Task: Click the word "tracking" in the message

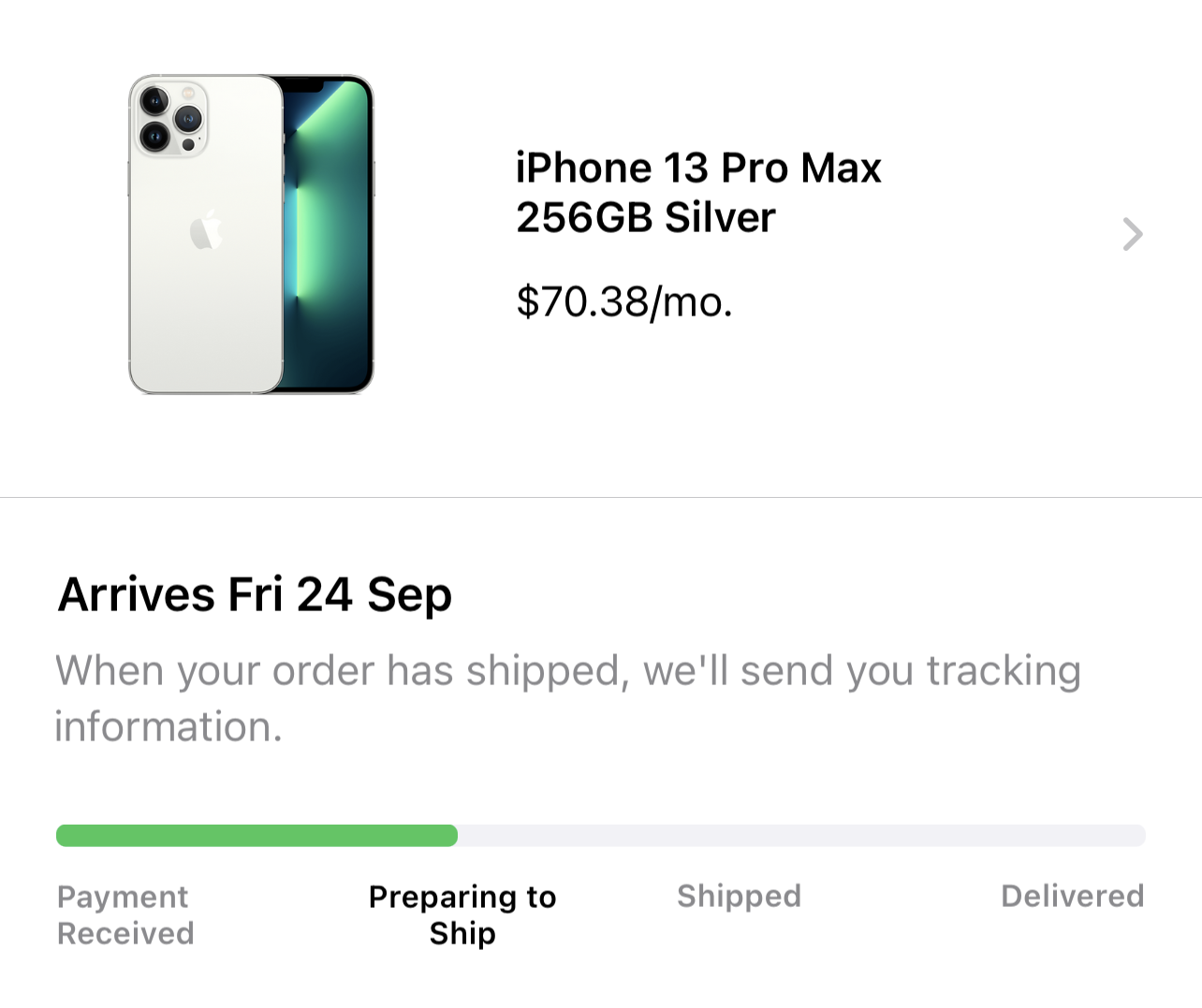Action: (1003, 672)
